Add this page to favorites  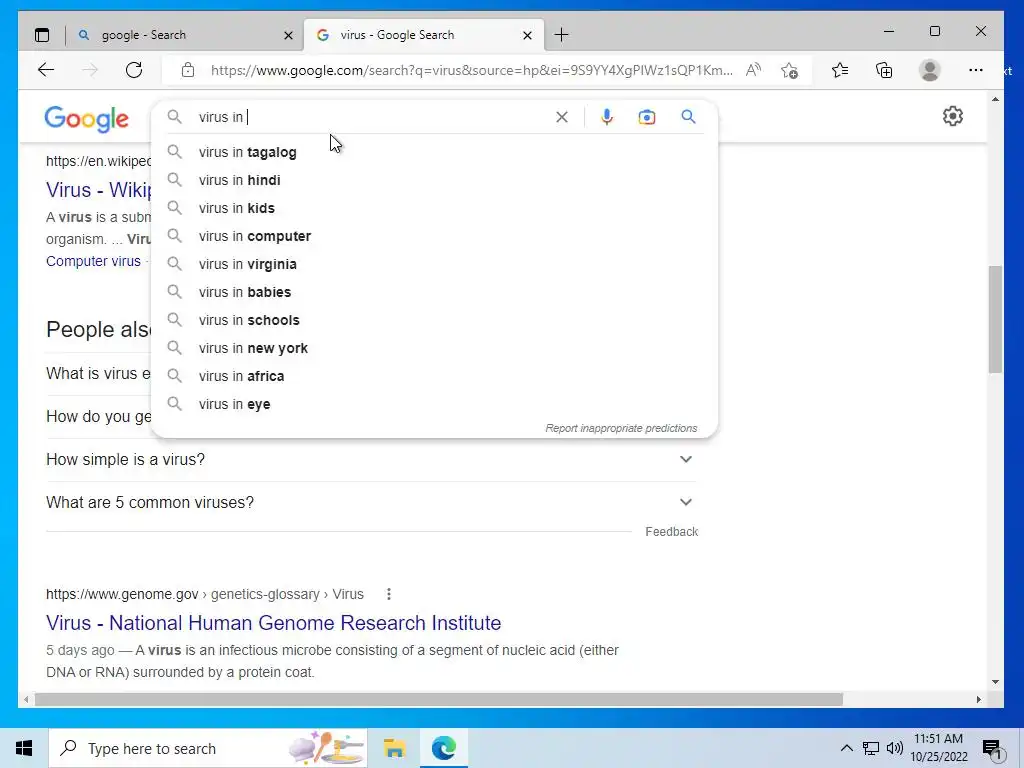tap(790, 70)
